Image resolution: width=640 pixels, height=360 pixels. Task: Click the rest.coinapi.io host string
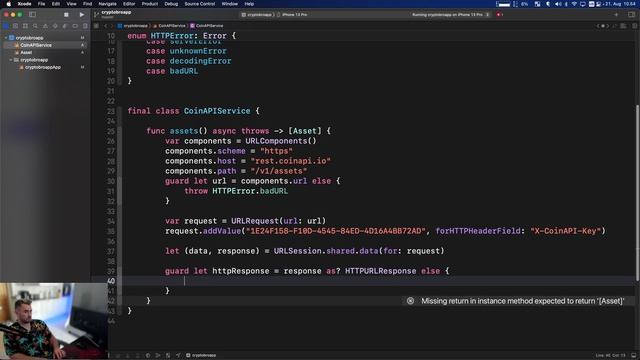click(291, 161)
